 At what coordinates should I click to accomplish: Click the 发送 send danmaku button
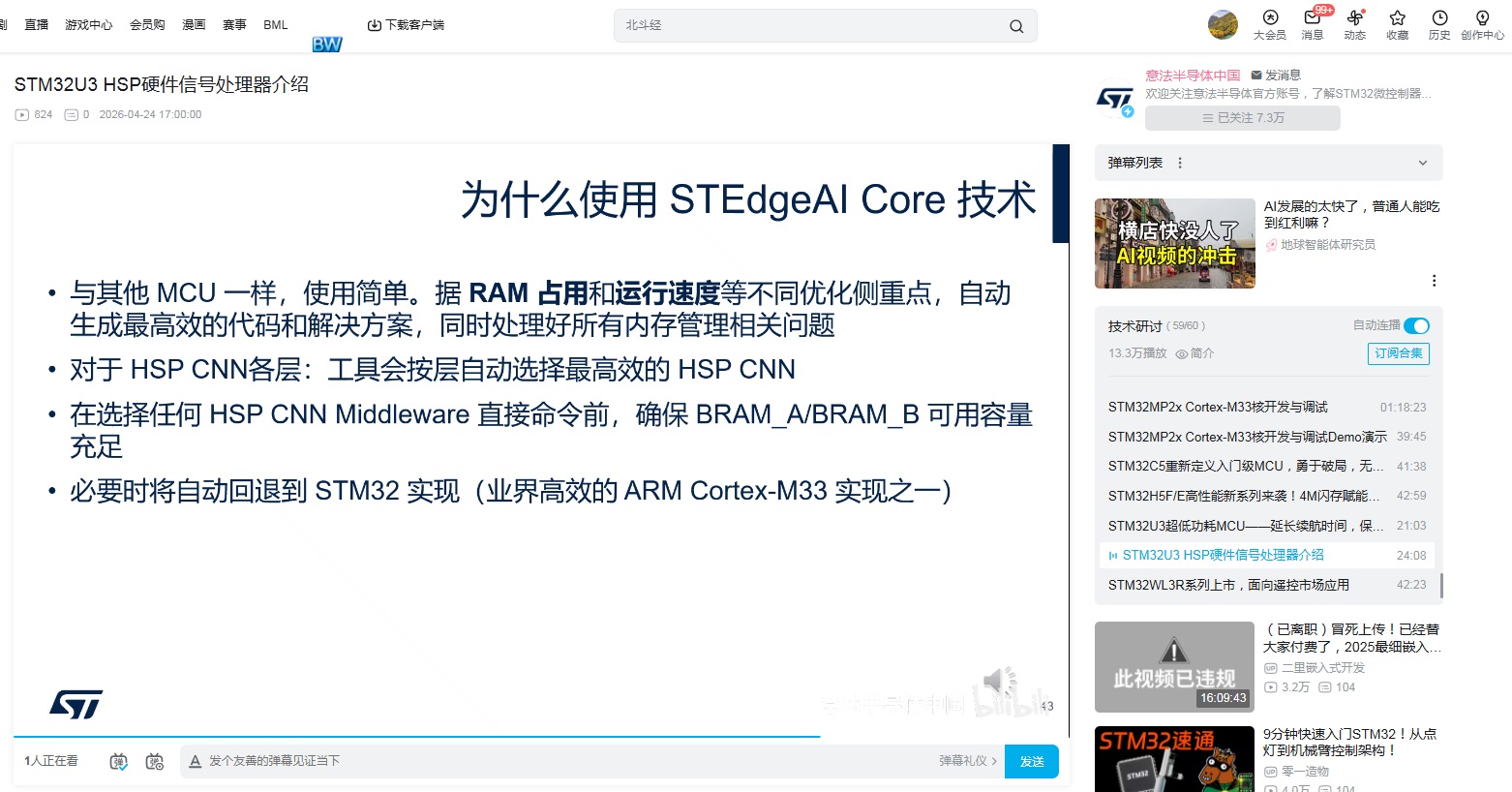point(1032,761)
